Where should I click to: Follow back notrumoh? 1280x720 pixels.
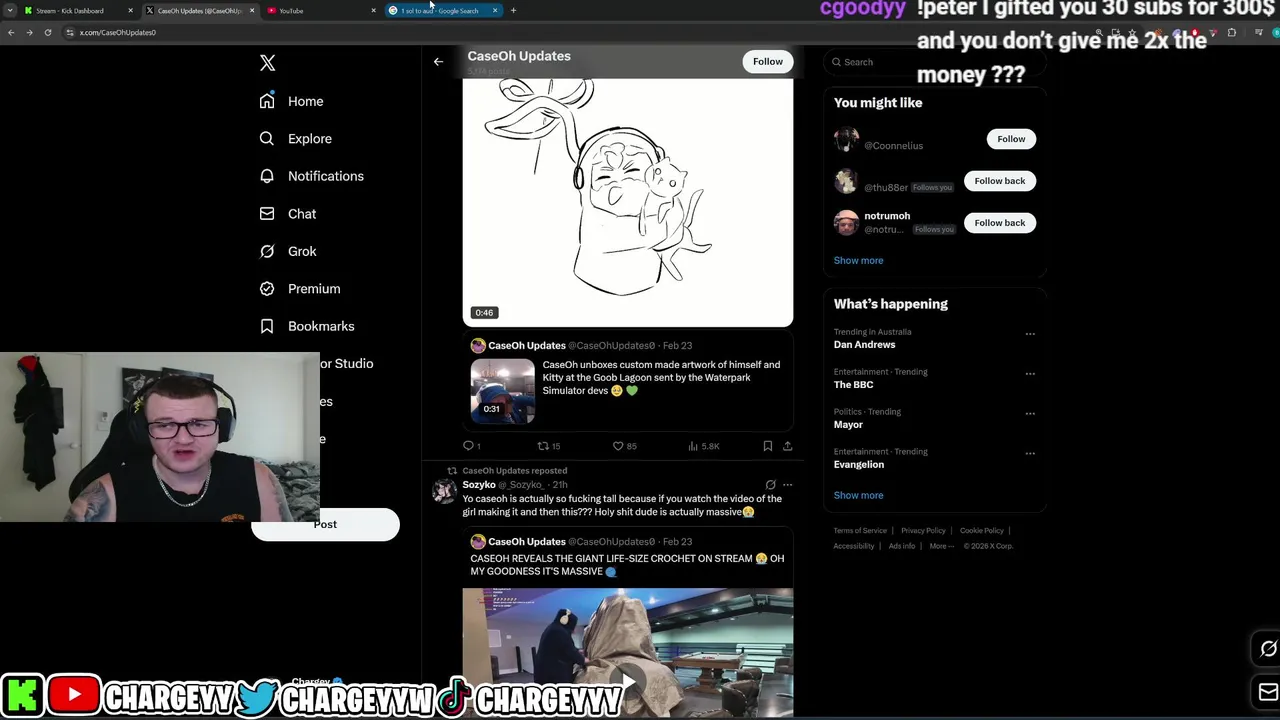[x=1000, y=223]
